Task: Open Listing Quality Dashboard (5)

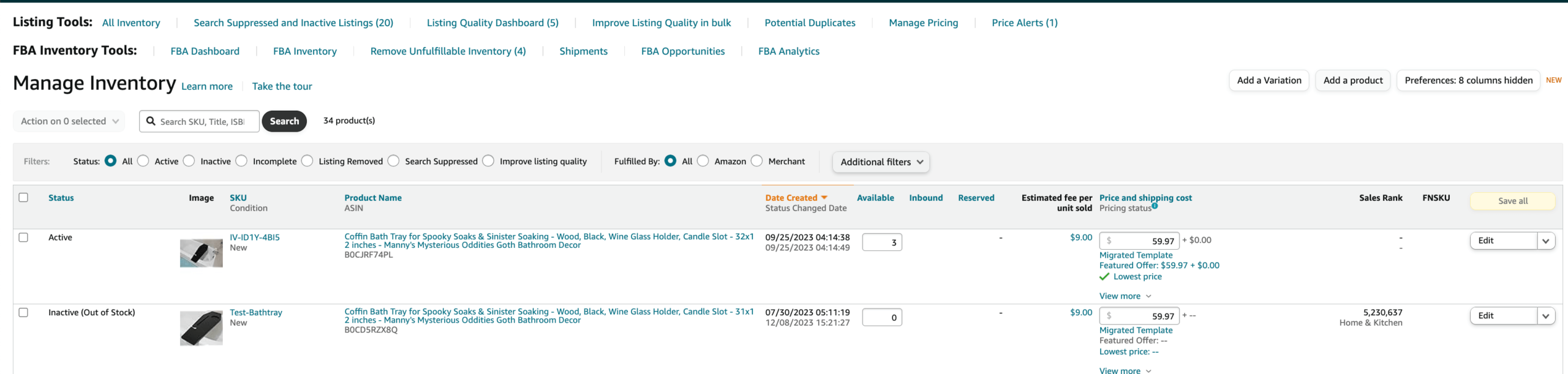Action: [492, 23]
